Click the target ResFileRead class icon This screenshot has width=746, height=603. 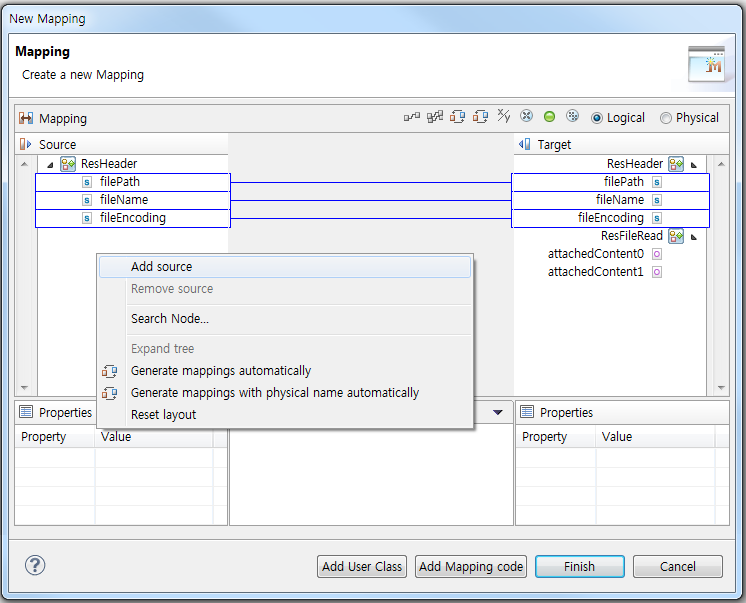pyautogui.click(x=676, y=236)
